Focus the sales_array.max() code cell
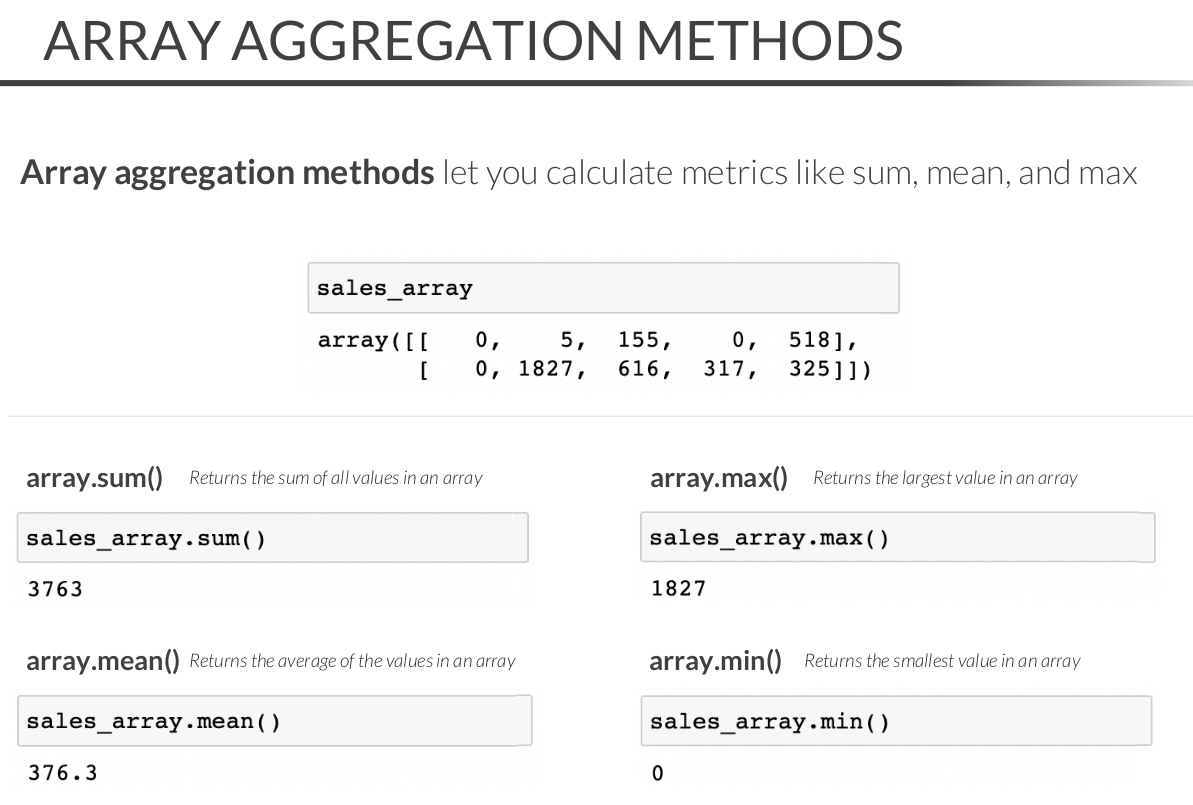This screenshot has height=805, width=1193. click(897, 538)
